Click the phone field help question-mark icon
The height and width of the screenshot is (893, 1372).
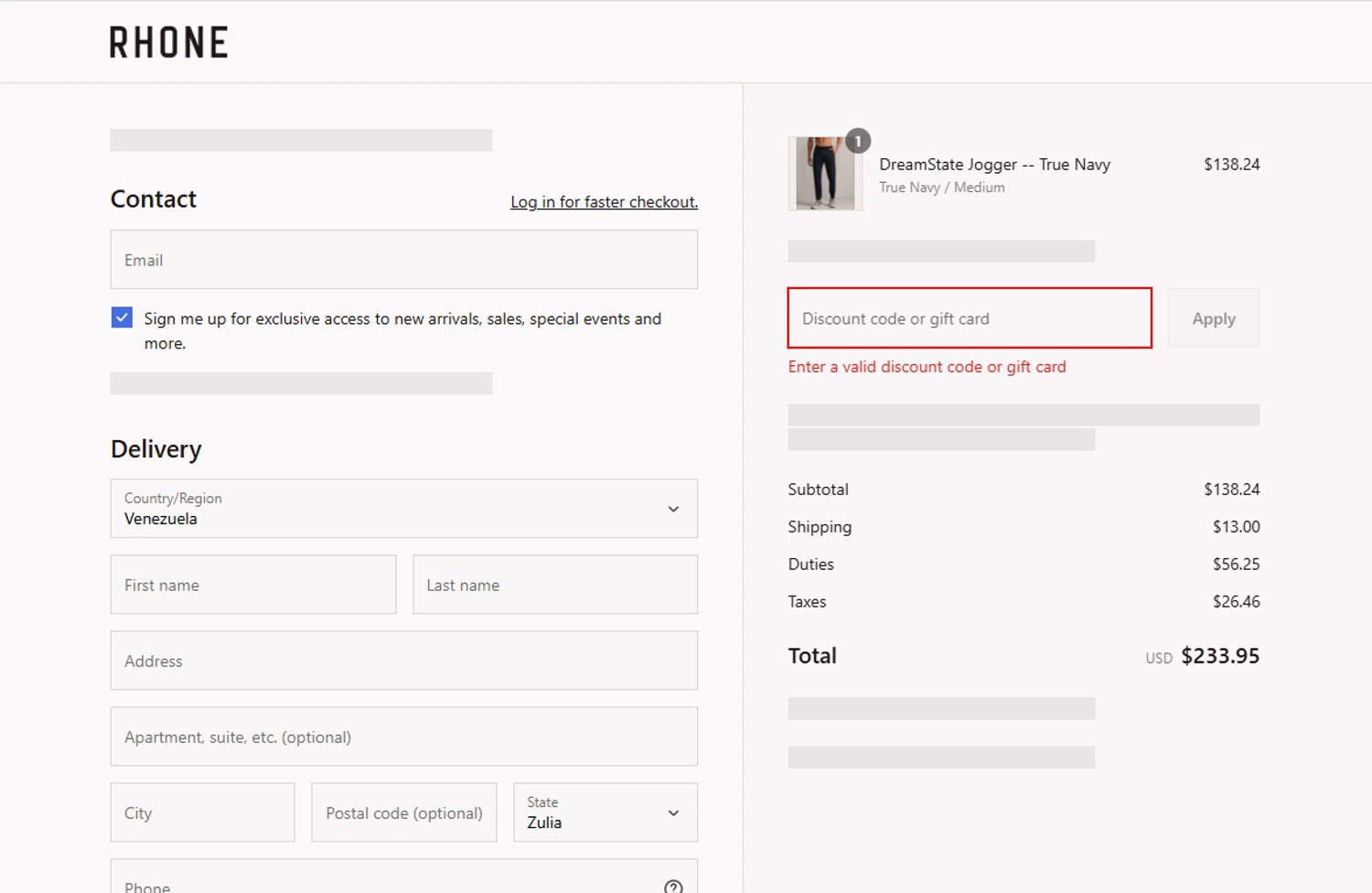click(x=673, y=887)
